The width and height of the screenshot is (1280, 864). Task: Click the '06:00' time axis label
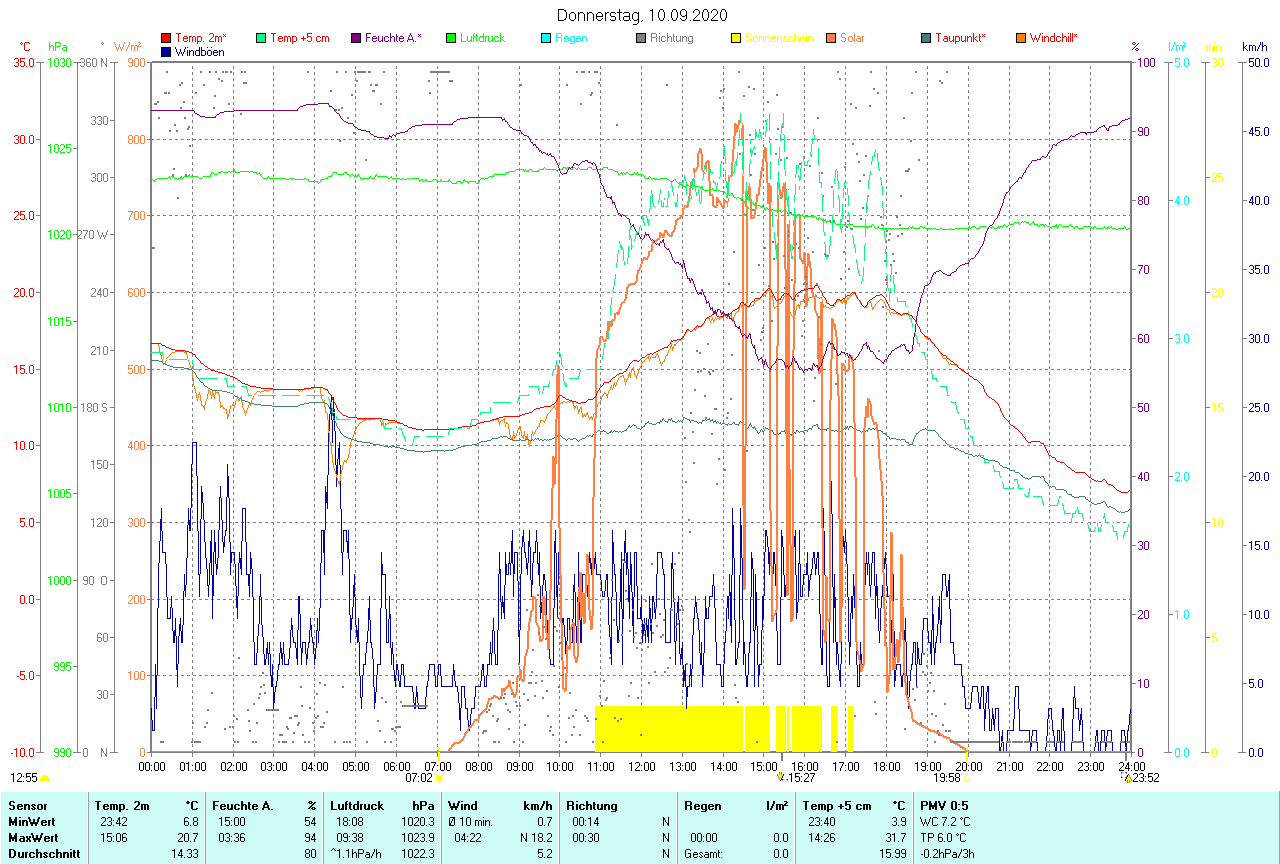[x=397, y=766]
